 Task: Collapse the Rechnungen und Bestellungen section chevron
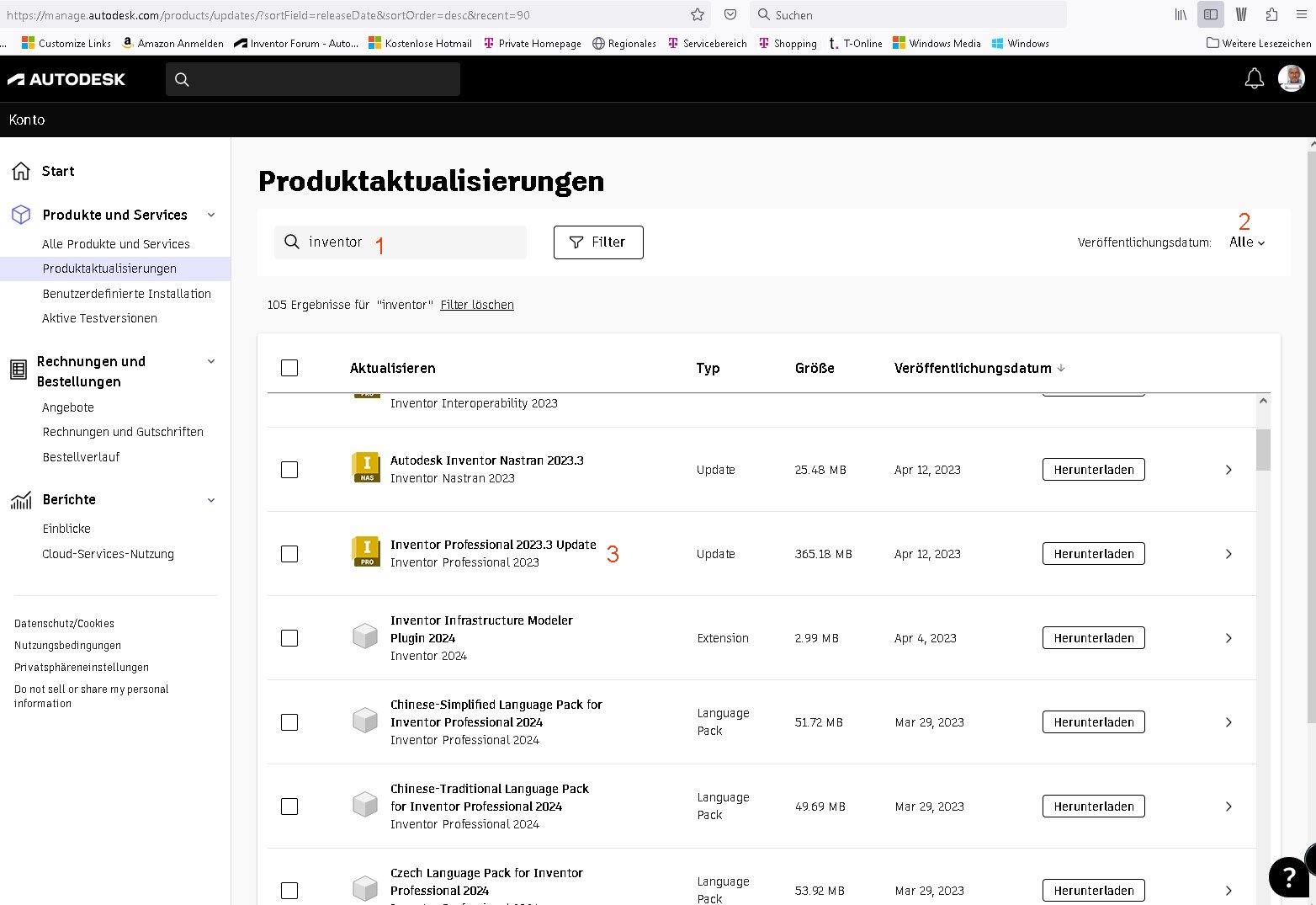211,361
